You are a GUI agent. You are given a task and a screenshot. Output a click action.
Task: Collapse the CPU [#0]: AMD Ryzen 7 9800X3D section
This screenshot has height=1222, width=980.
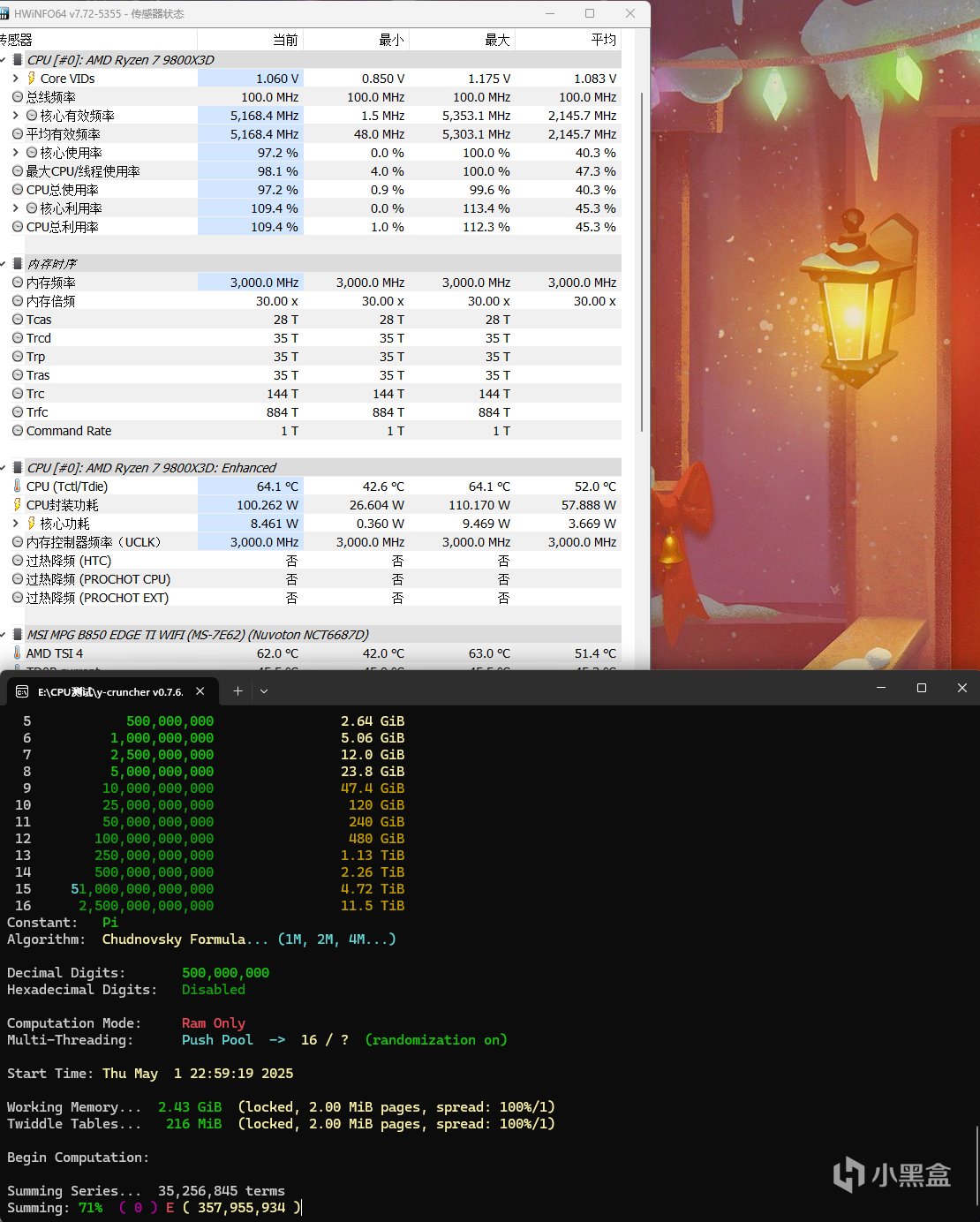pyautogui.click(x=4, y=60)
